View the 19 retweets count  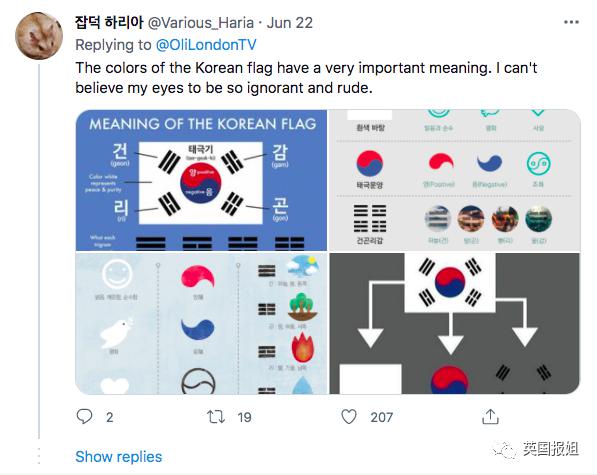coord(244,417)
